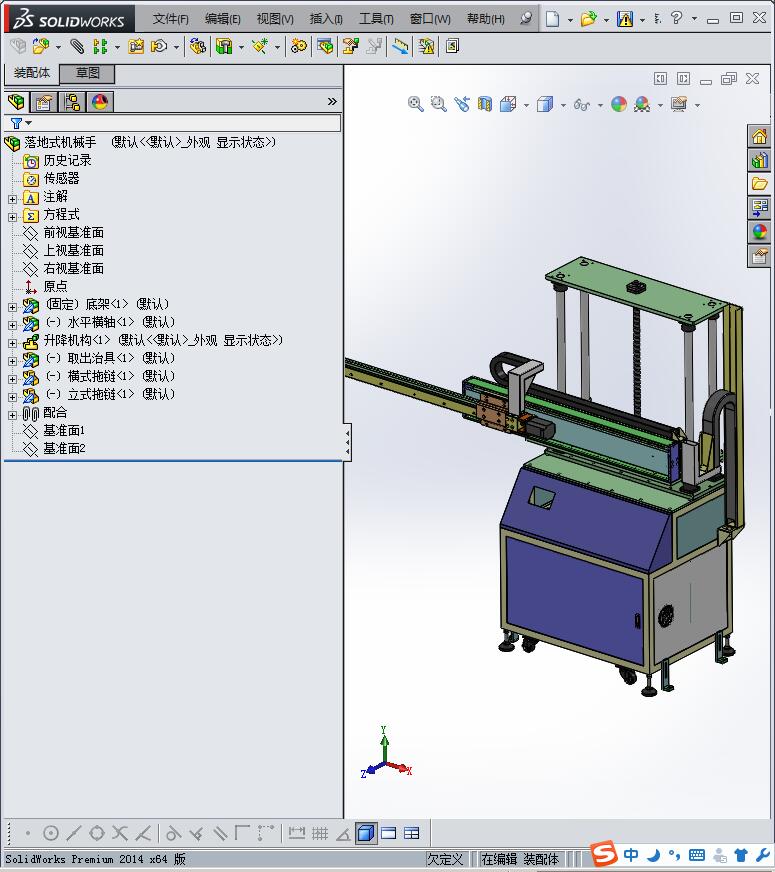Select the 传感器 sensors item

61,179
